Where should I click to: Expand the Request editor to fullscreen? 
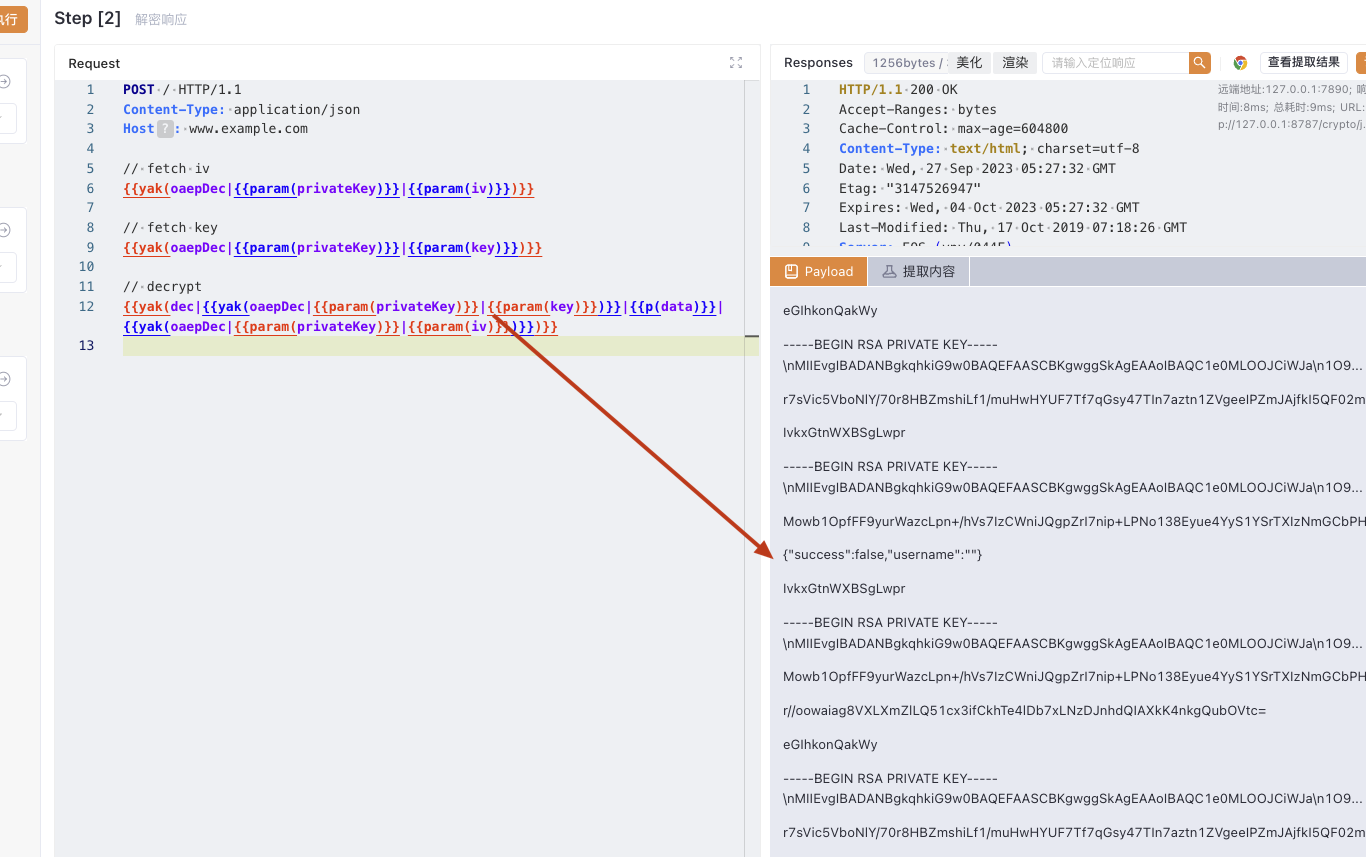coord(736,62)
